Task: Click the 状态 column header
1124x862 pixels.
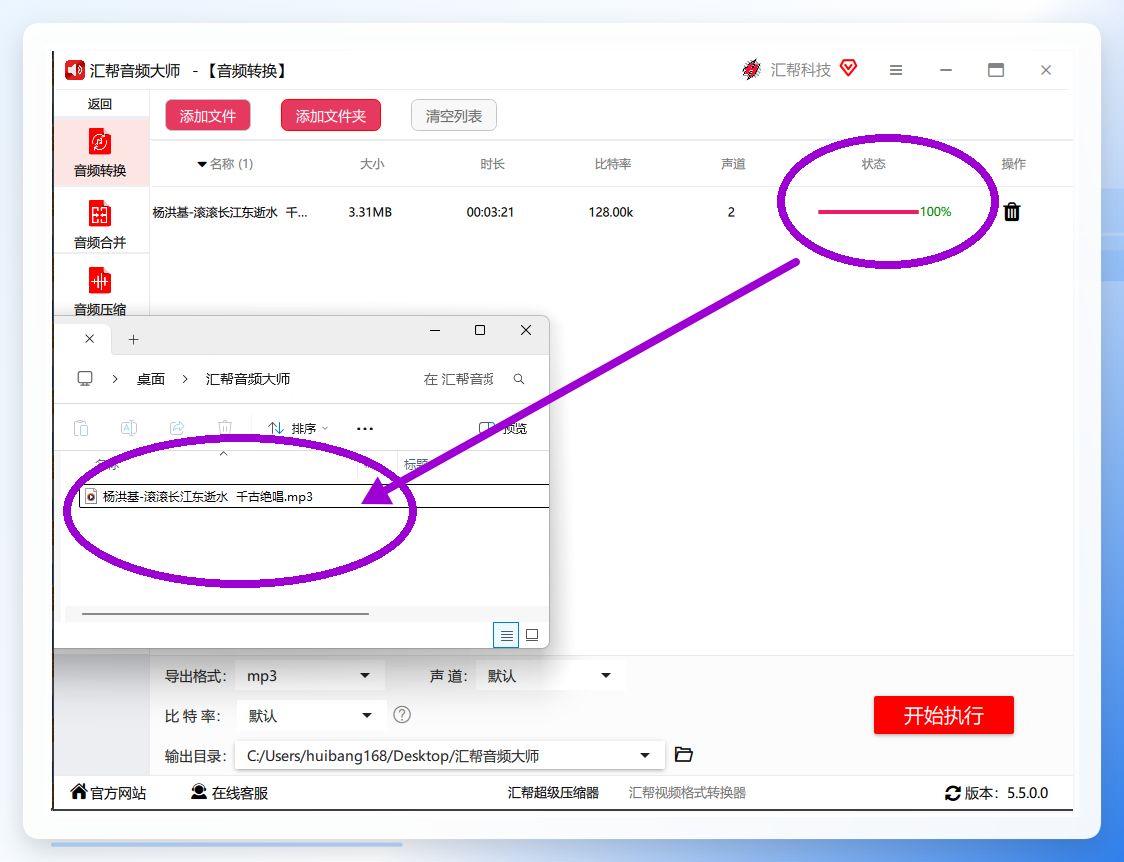Action: click(x=873, y=164)
